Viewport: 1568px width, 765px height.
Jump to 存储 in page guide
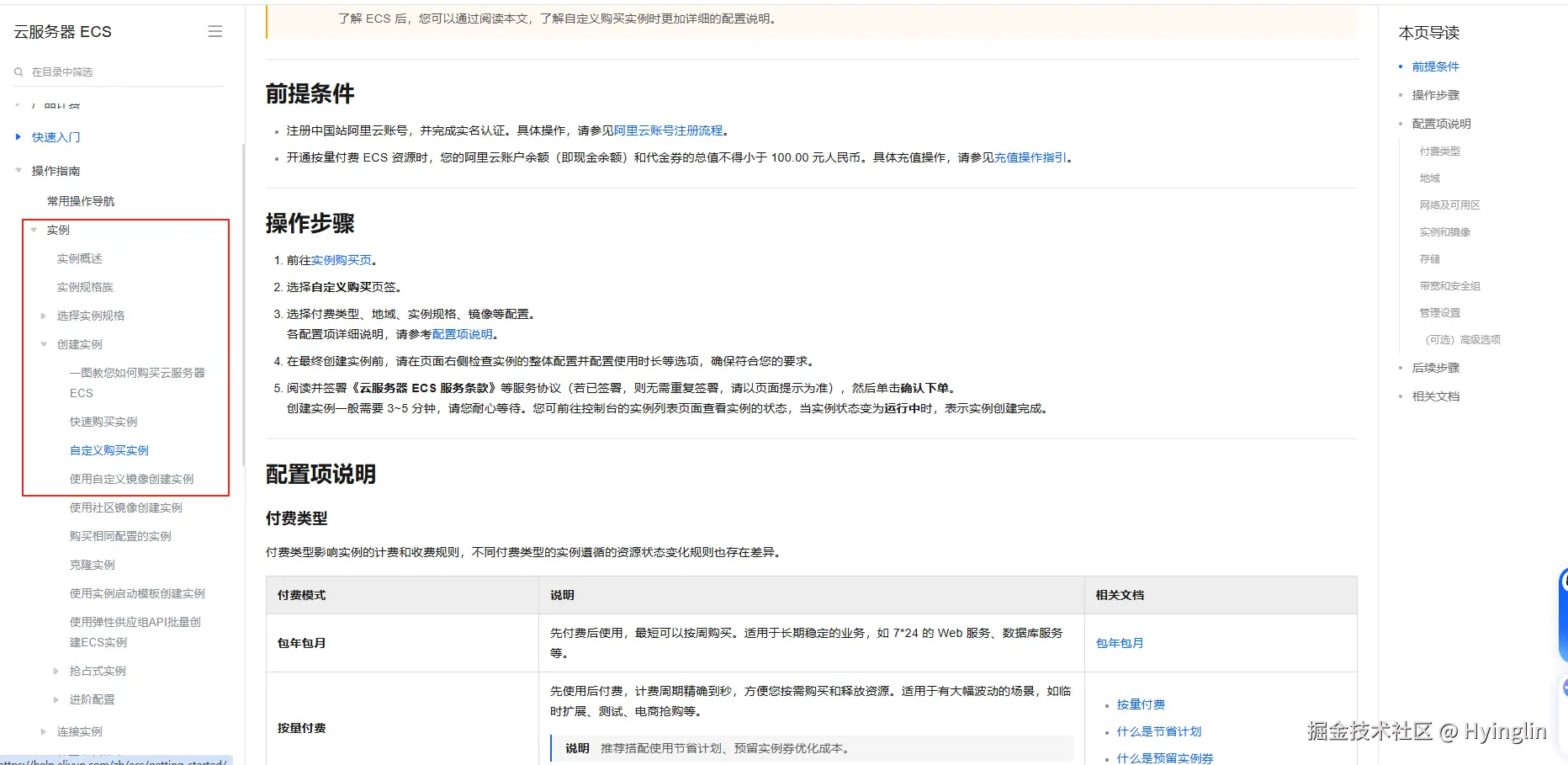click(x=1430, y=259)
